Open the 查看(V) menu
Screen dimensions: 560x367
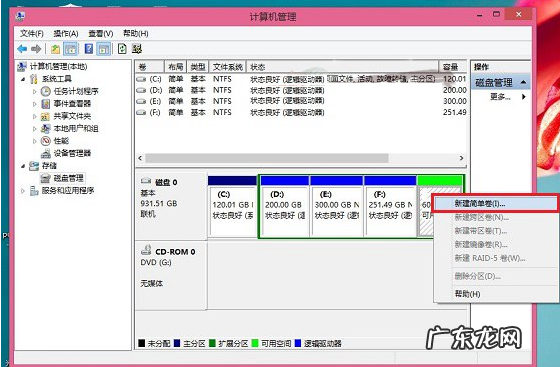(101, 34)
